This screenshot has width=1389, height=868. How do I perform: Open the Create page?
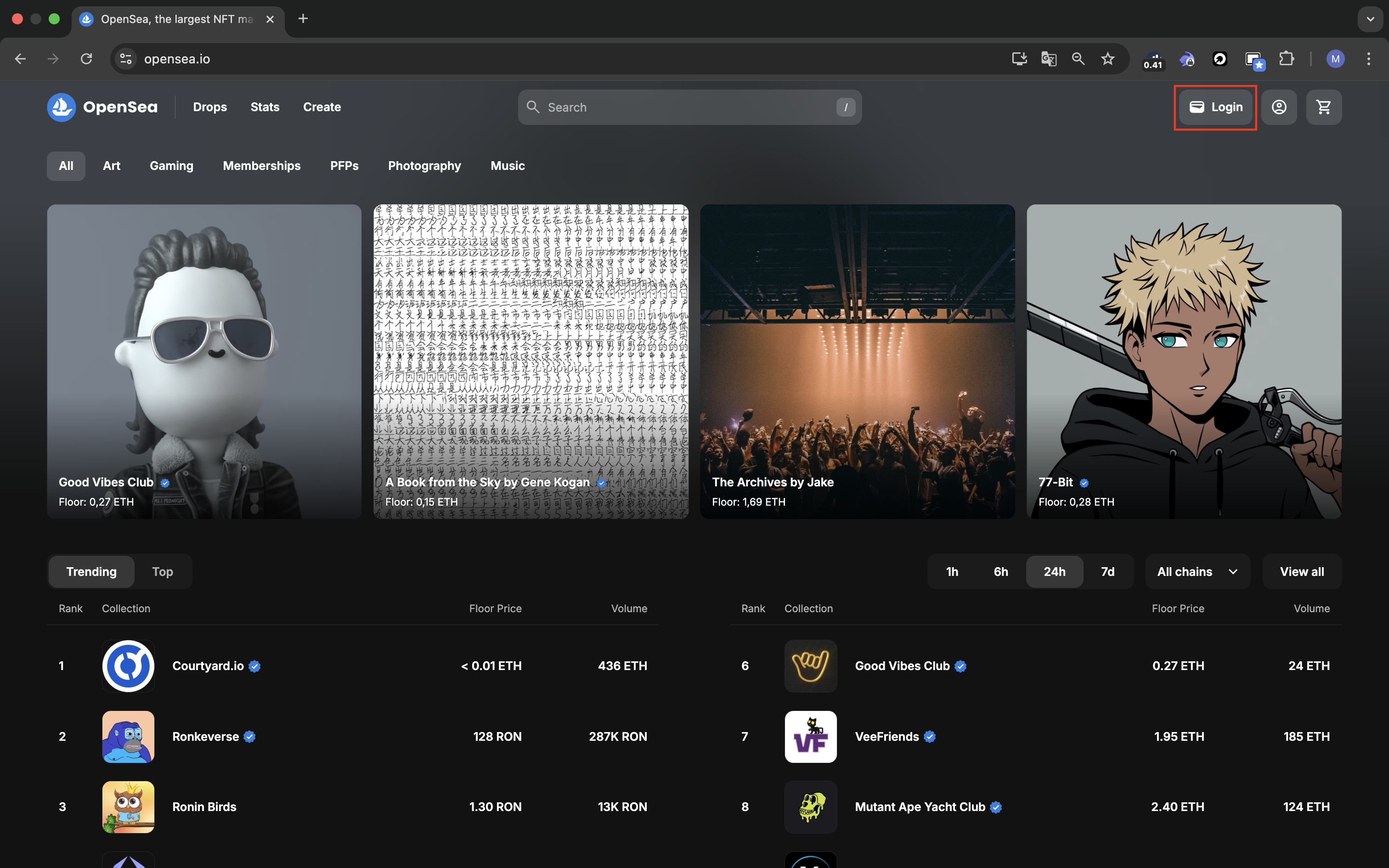(x=322, y=107)
